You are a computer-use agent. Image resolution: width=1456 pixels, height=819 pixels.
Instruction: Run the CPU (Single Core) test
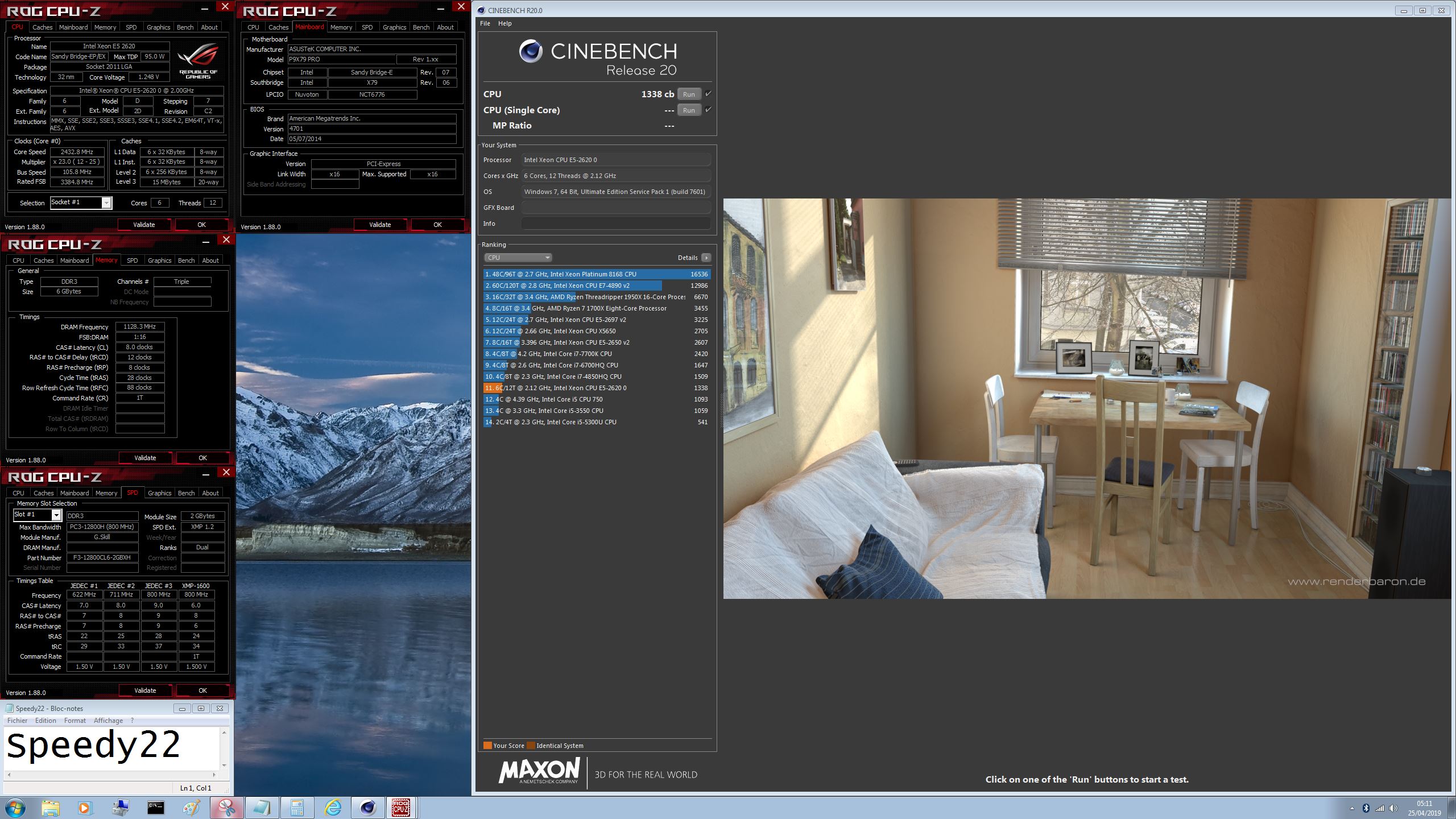[689, 110]
